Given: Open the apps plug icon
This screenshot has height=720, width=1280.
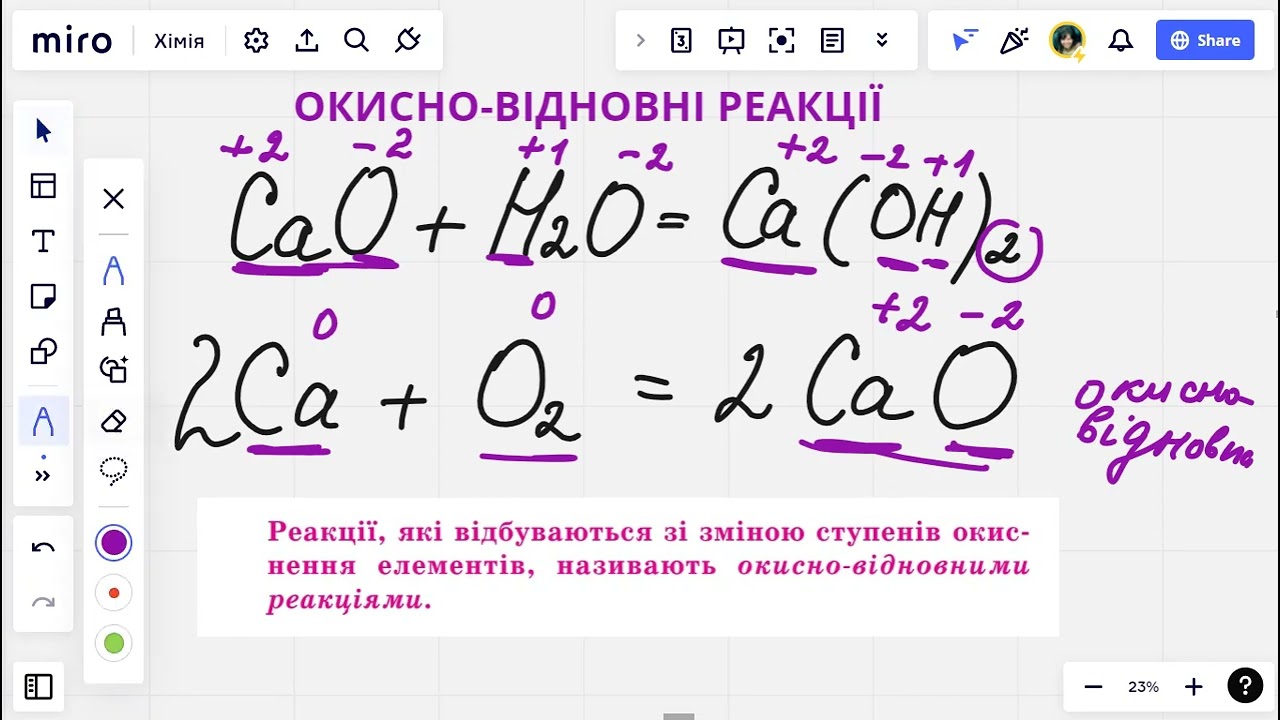Looking at the screenshot, I should (407, 40).
